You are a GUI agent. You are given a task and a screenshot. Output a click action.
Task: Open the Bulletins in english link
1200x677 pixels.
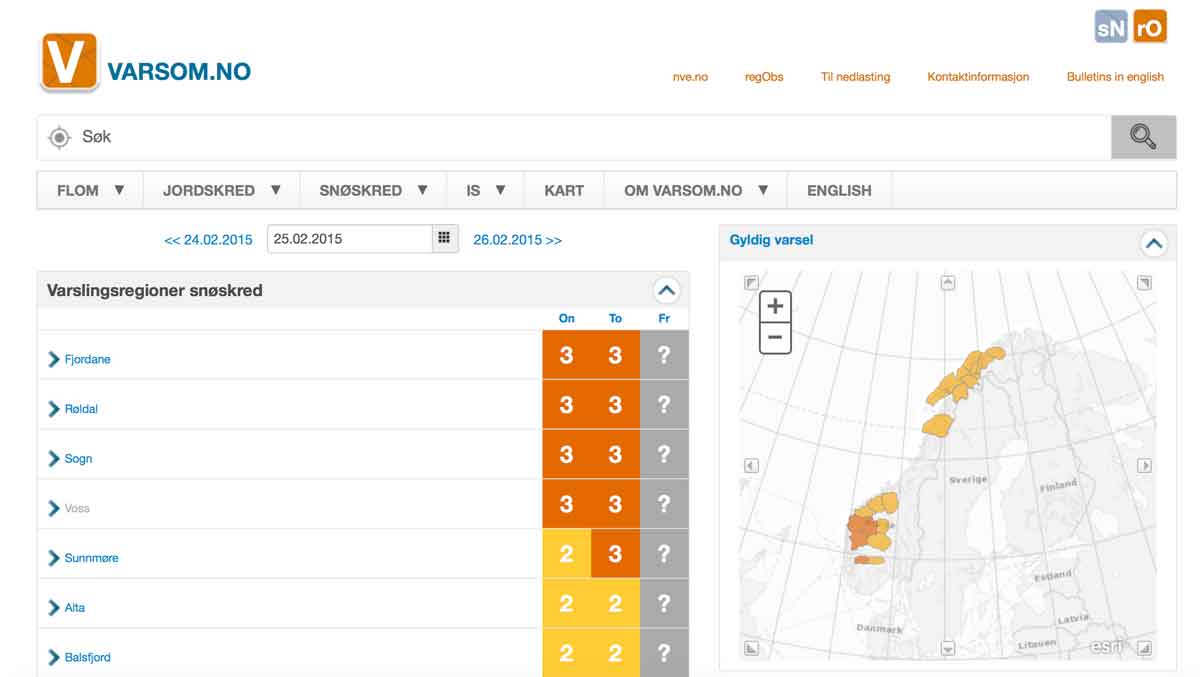[1115, 77]
